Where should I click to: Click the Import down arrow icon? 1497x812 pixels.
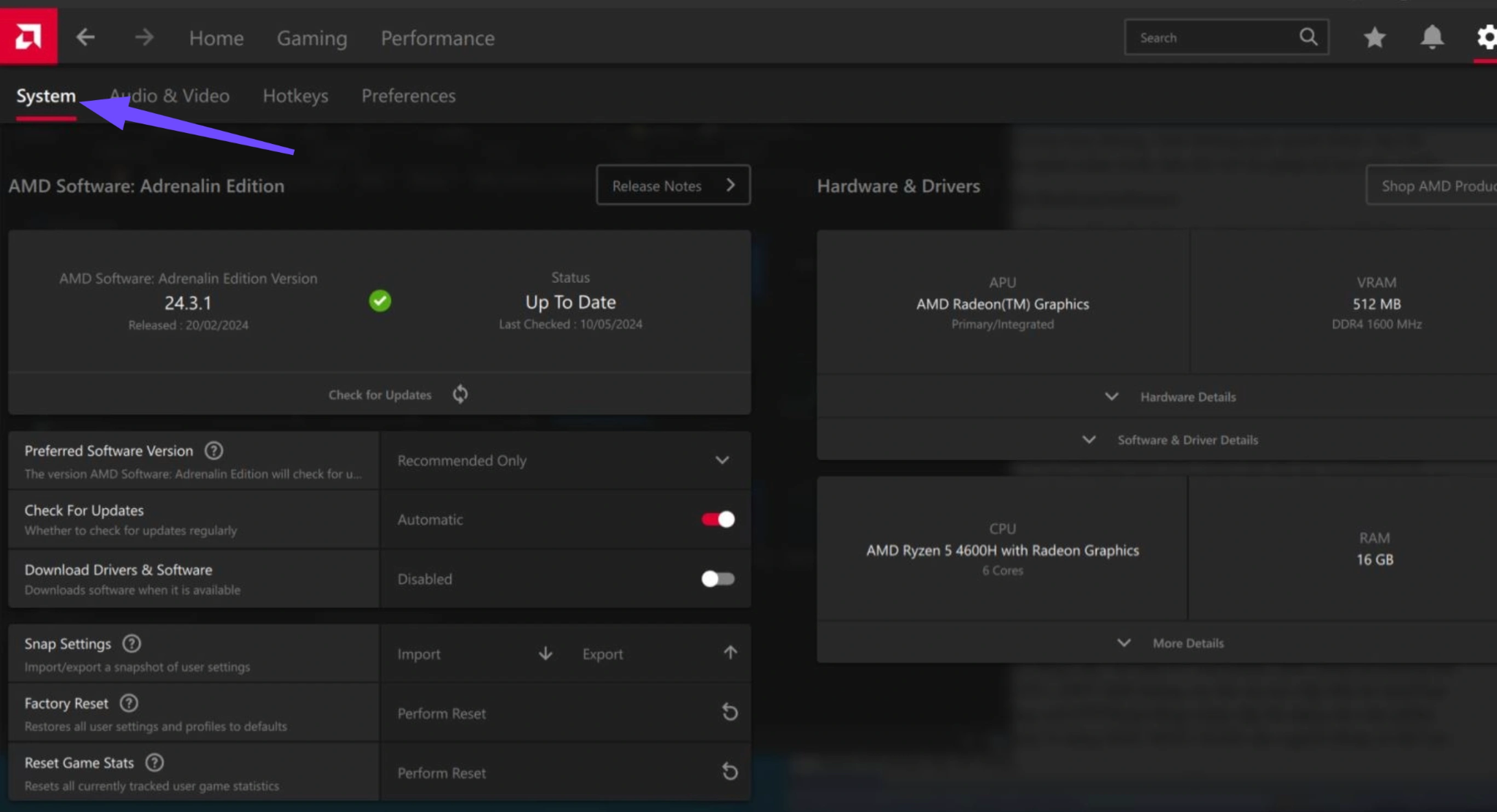coord(545,653)
